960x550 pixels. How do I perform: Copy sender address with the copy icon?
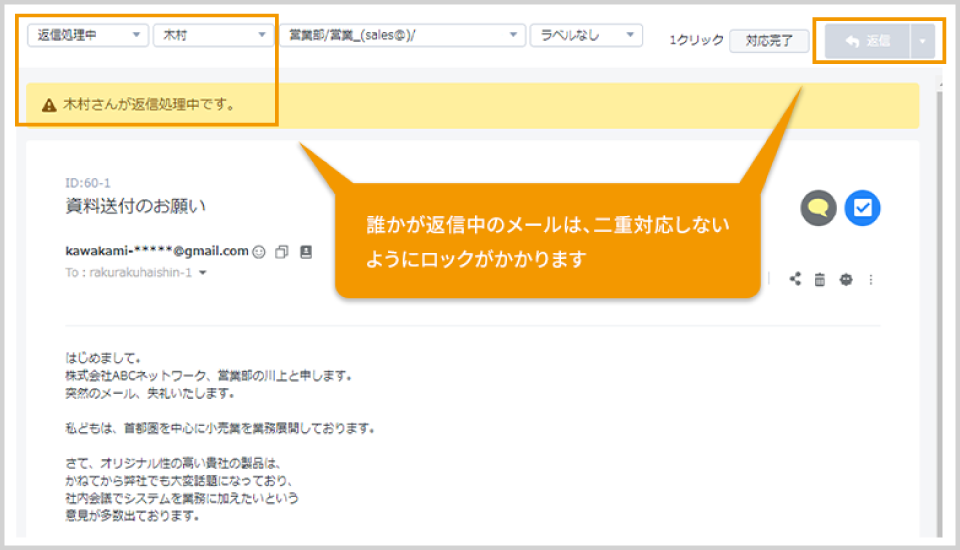[x=282, y=252]
